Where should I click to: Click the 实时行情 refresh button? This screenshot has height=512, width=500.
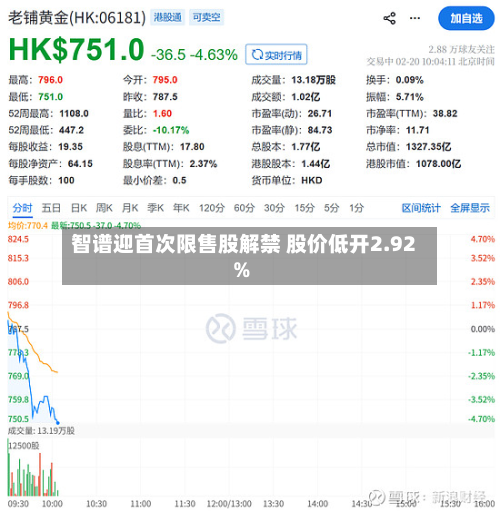(x=276, y=55)
